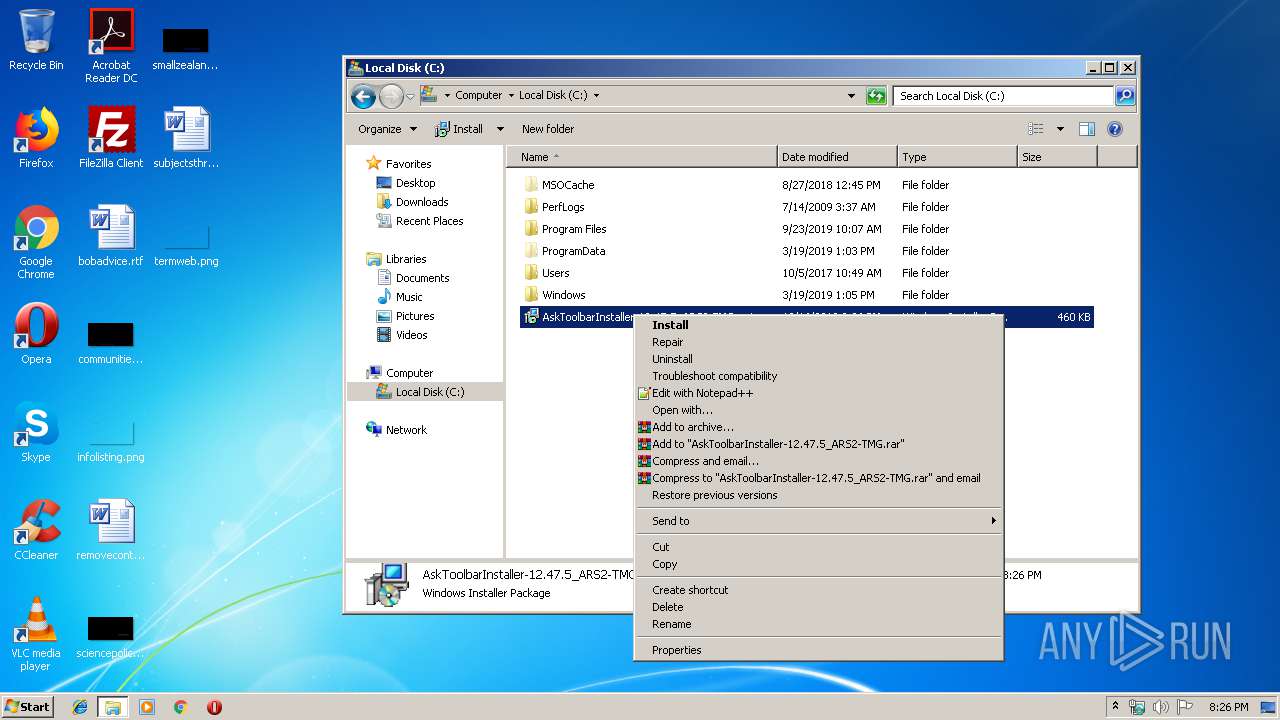Screen dimensions: 1280x720
Task: Open the Explorer help question-mark icon
Action: (x=1115, y=129)
